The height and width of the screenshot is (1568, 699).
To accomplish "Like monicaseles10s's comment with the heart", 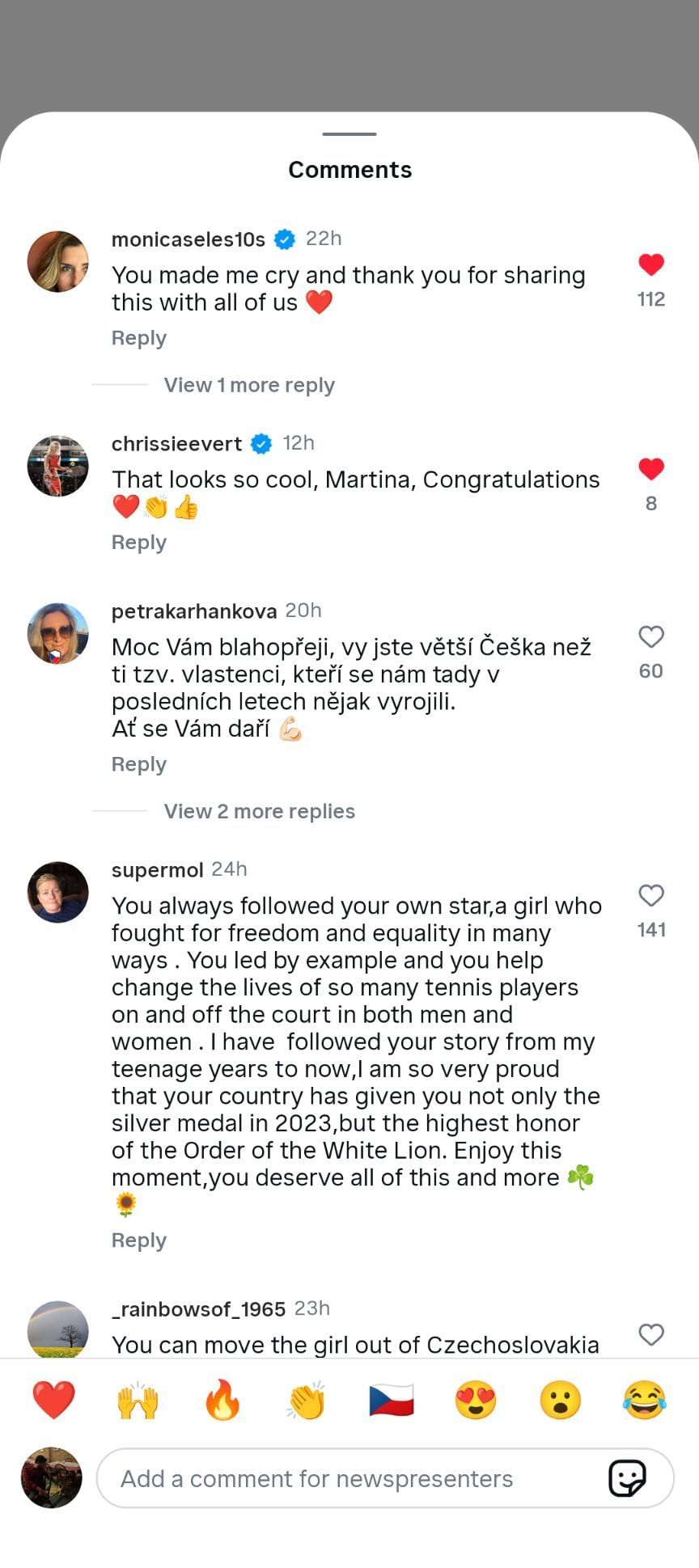I will click(x=651, y=263).
